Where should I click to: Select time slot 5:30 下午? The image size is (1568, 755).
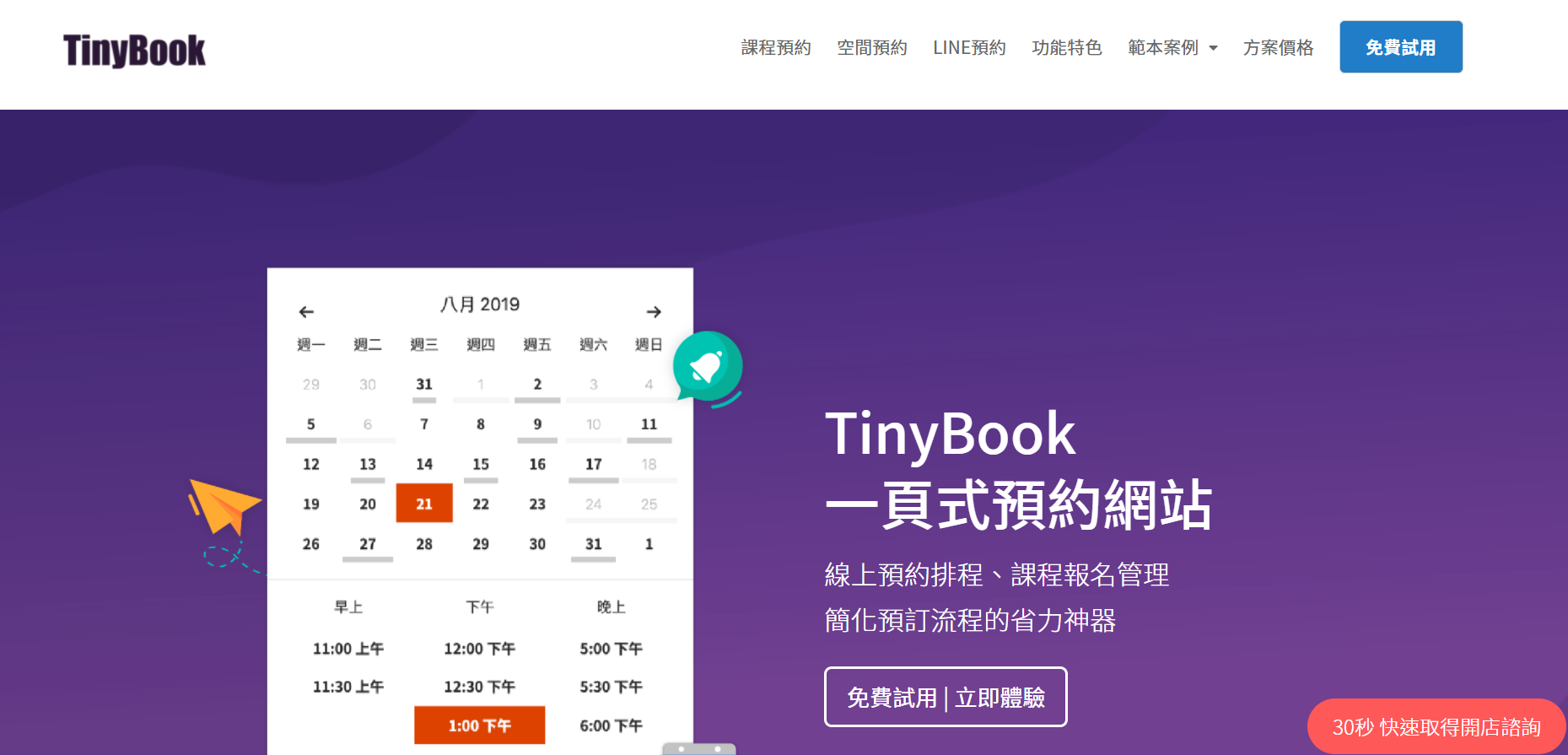[611, 687]
